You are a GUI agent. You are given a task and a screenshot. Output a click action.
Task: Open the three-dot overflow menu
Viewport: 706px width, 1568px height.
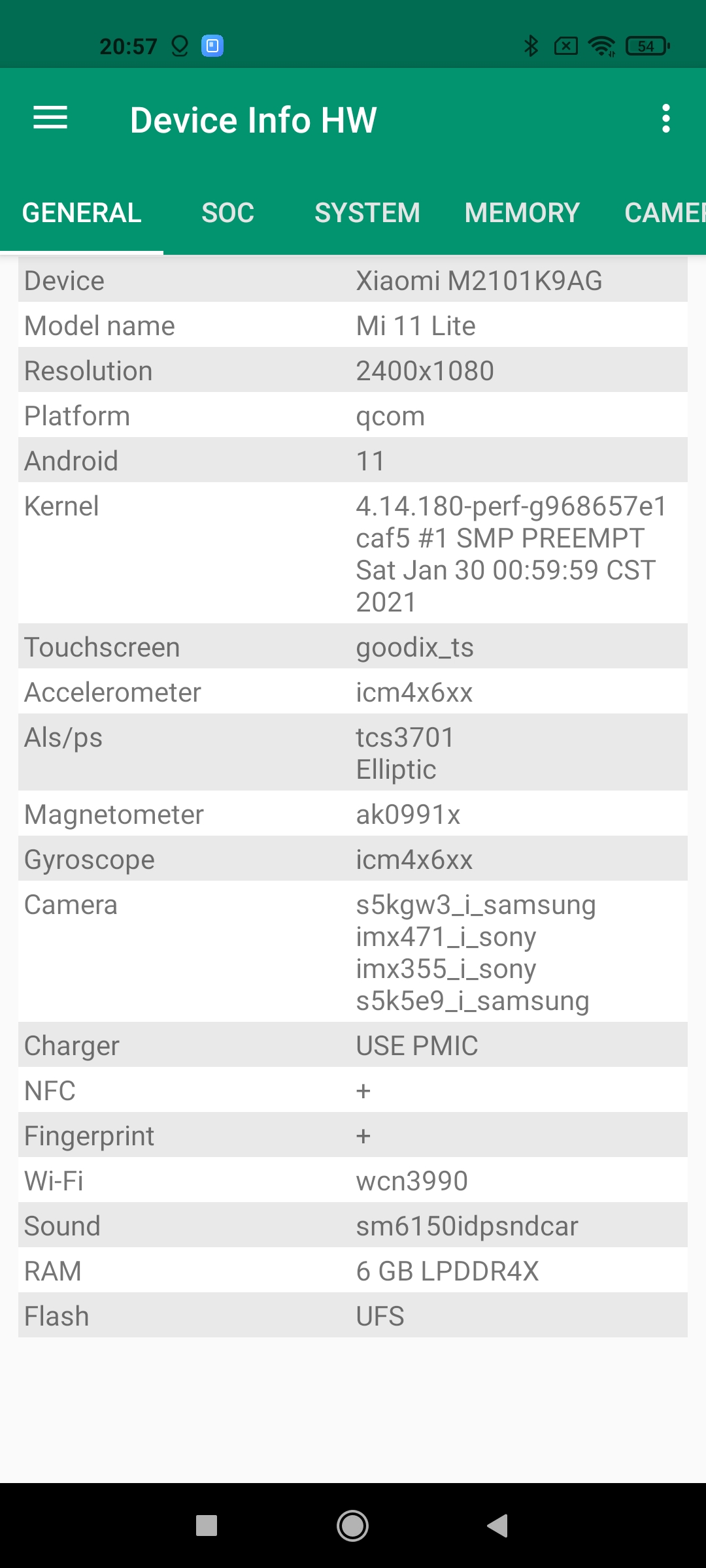665,118
